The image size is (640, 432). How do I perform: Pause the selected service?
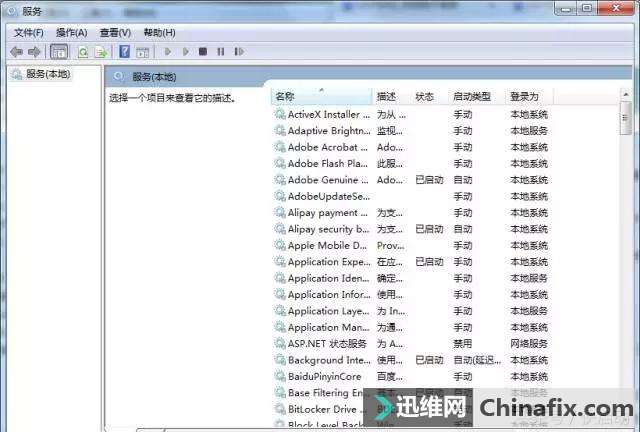[x=220, y=51]
